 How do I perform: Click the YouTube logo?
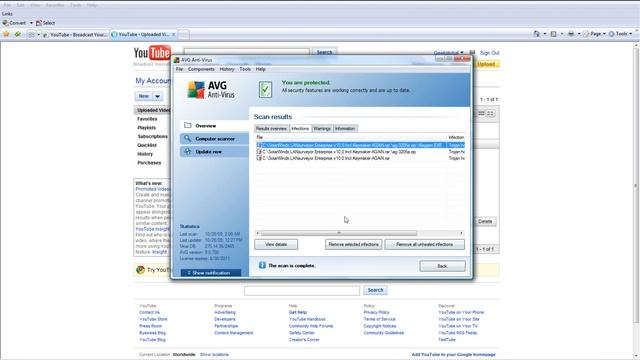[x=152, y=53]
